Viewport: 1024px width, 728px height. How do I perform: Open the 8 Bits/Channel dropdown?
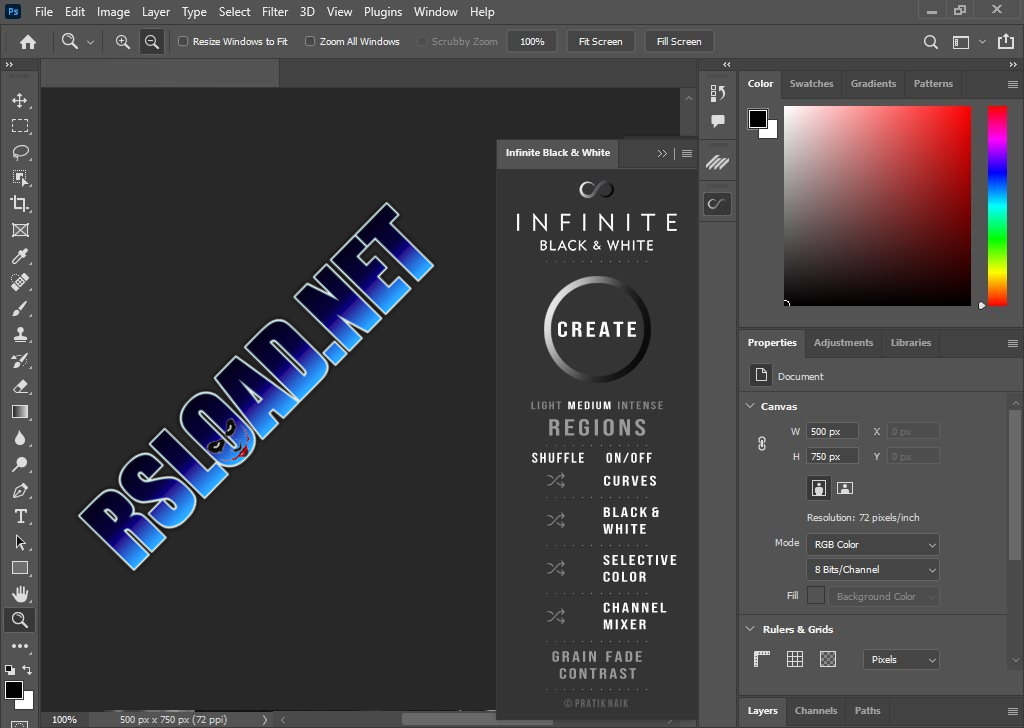pyautogui.click(x=872, y=569)
